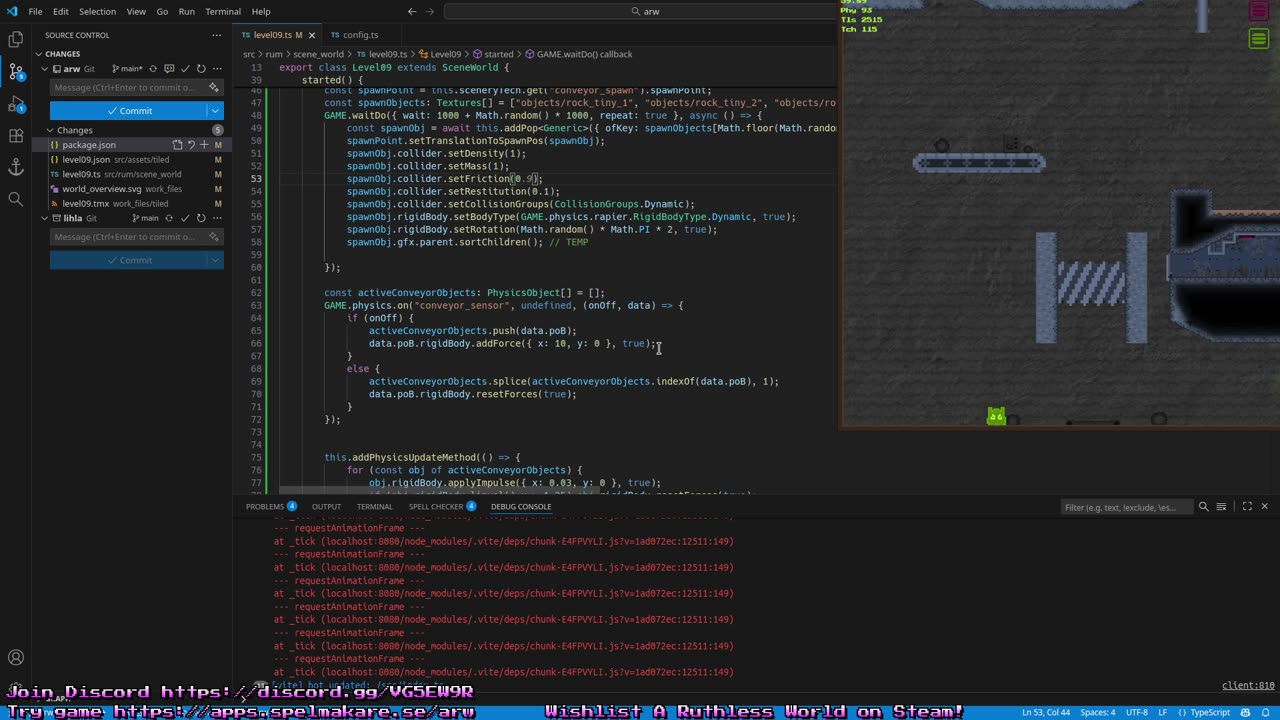Click the green menu icon in game view

tap(1259, 39)
